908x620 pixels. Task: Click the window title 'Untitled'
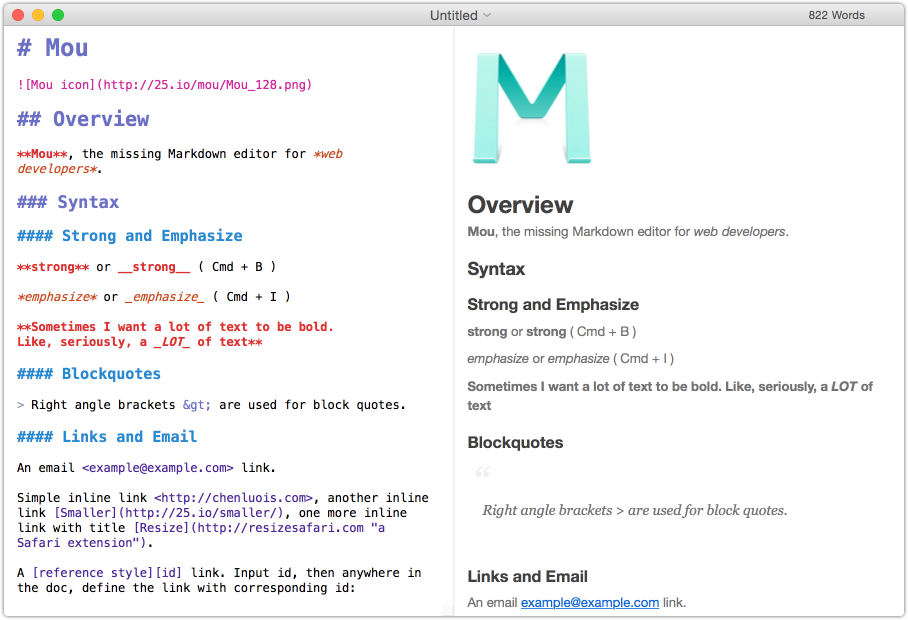click(453, 15)
